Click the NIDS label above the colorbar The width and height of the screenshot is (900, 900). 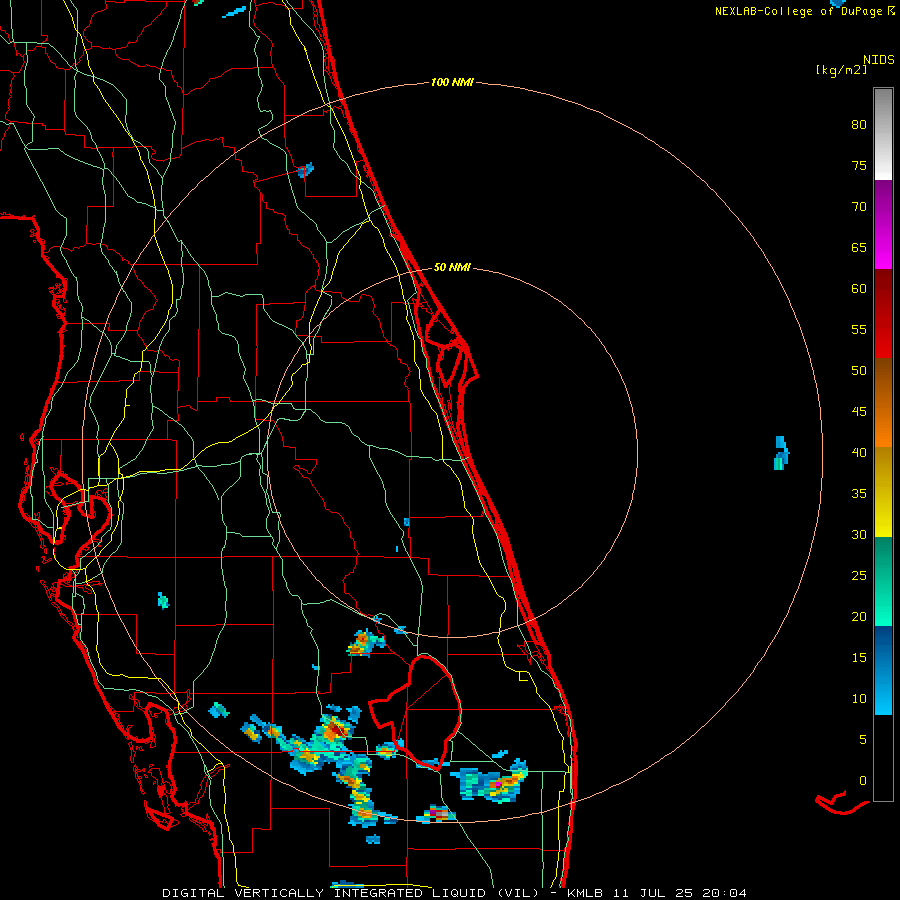[x=878, y=60]
